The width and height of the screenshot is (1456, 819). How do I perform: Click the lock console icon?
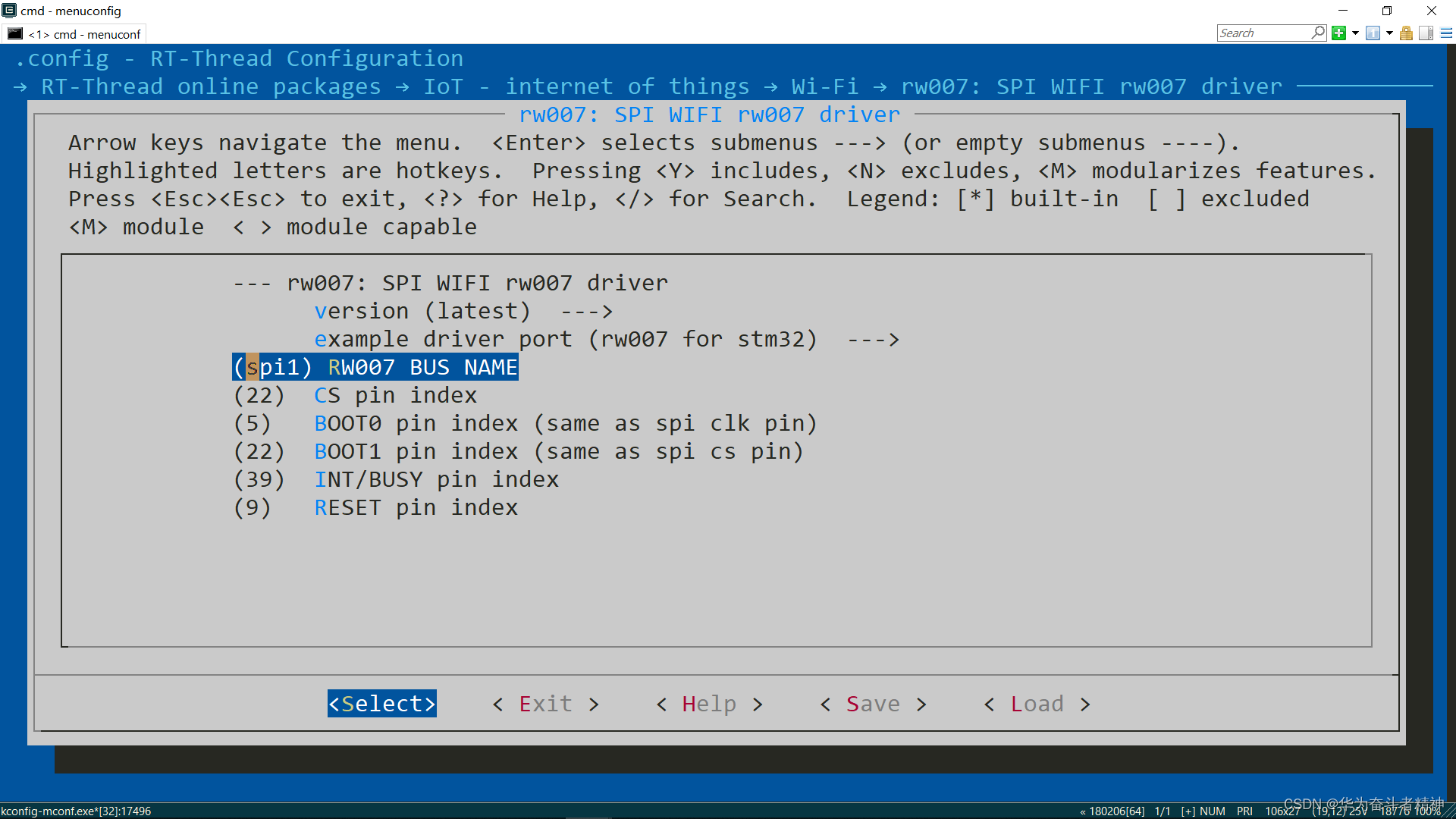[x=1406, y=33]
